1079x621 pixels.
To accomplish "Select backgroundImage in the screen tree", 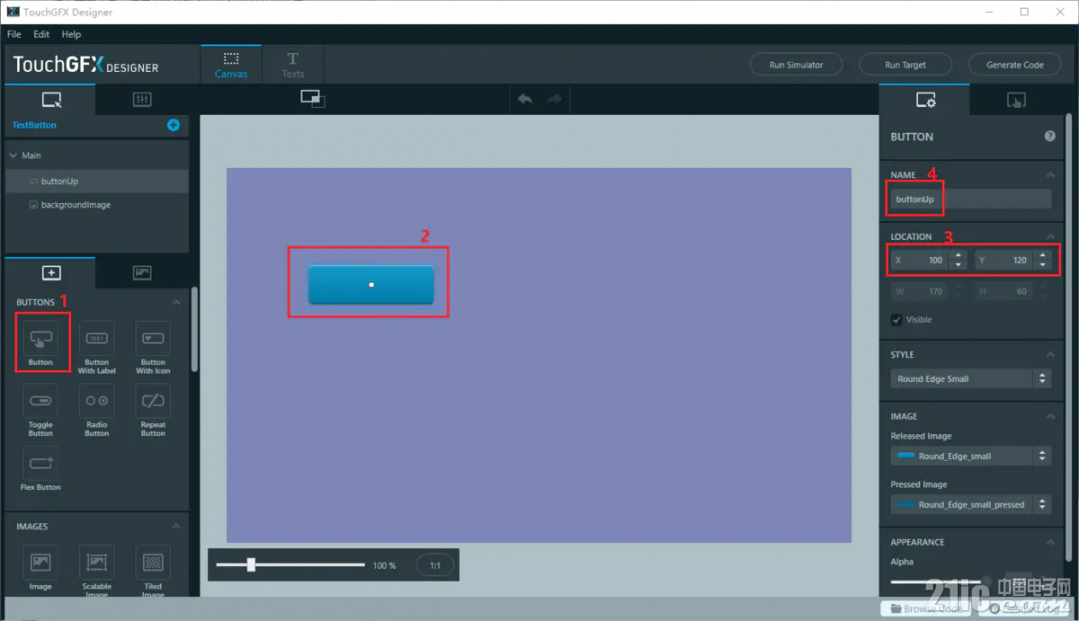I will [96, 204].
